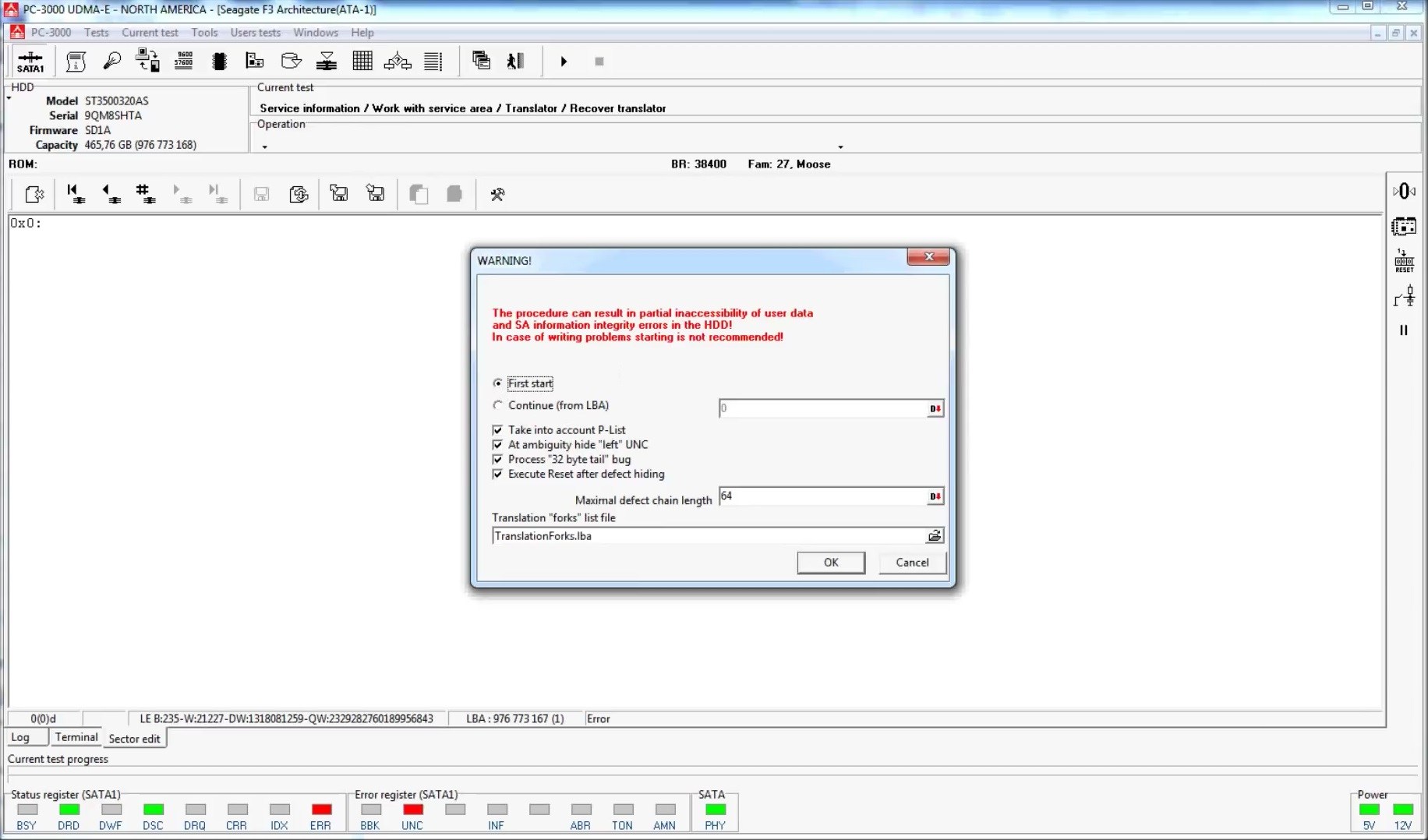Viewport: 1428px width, 840px height.
Task: Click default button beside Maximal defect chain length
Action: pos(935,496)
